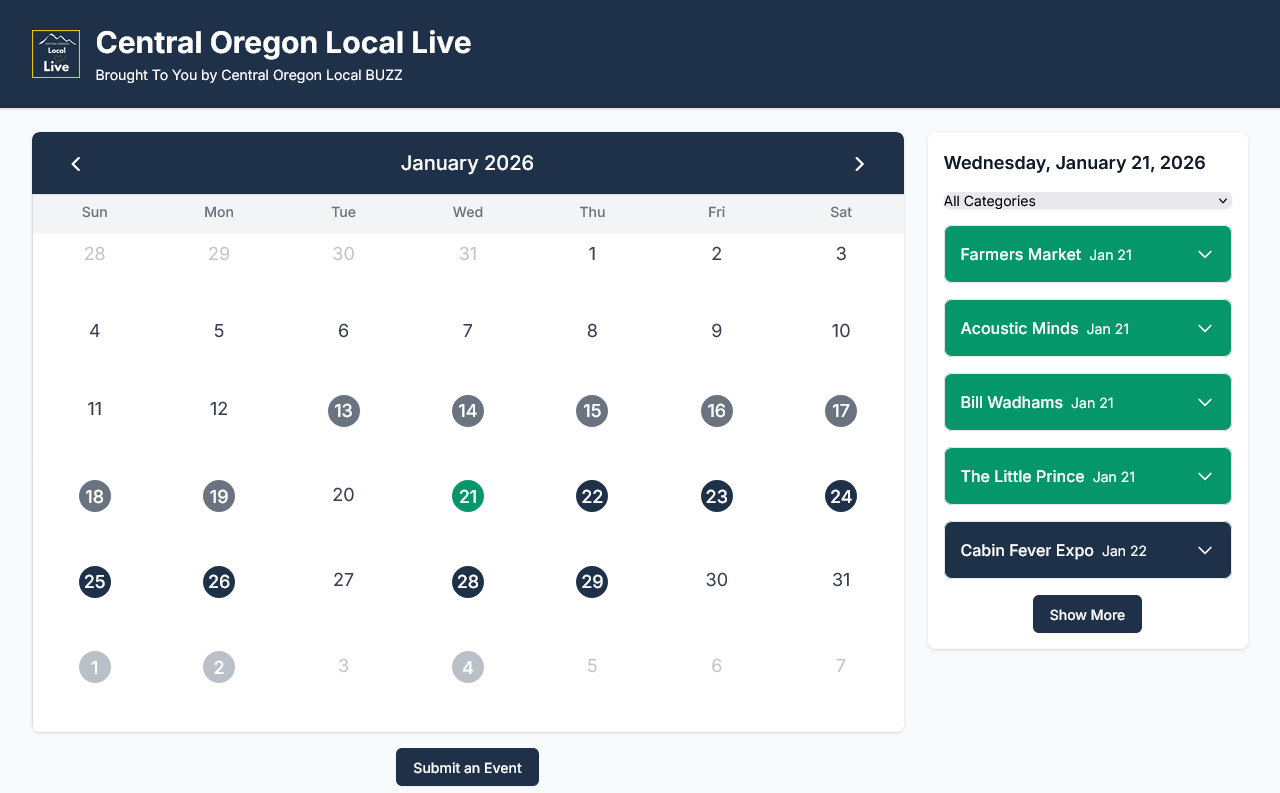
Task: Open the All Categories dropdown
Action: [x=1088, y=201]
